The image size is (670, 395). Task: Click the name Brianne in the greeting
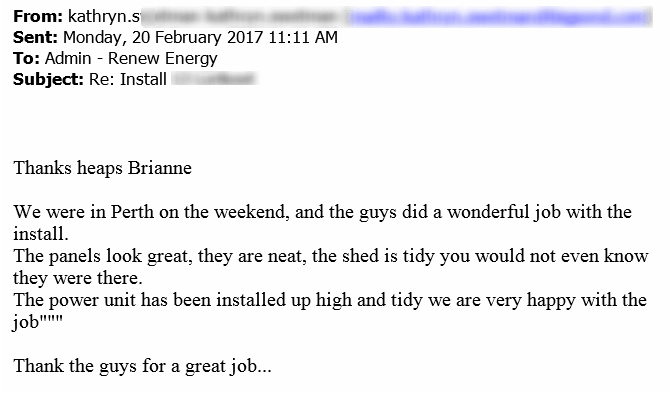(x=160, y=168)
